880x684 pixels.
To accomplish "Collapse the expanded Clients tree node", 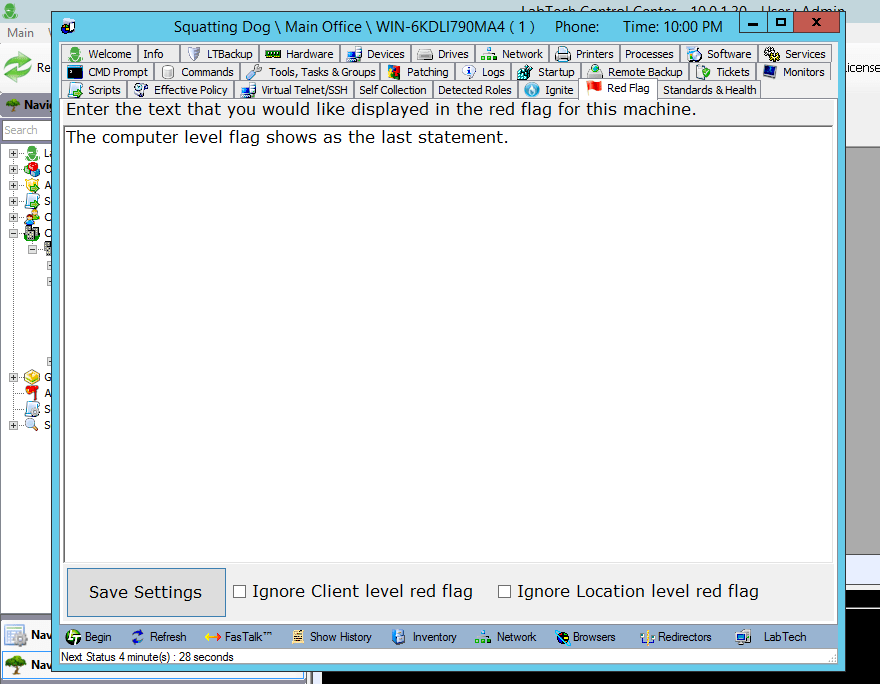I will click(13, 233).
